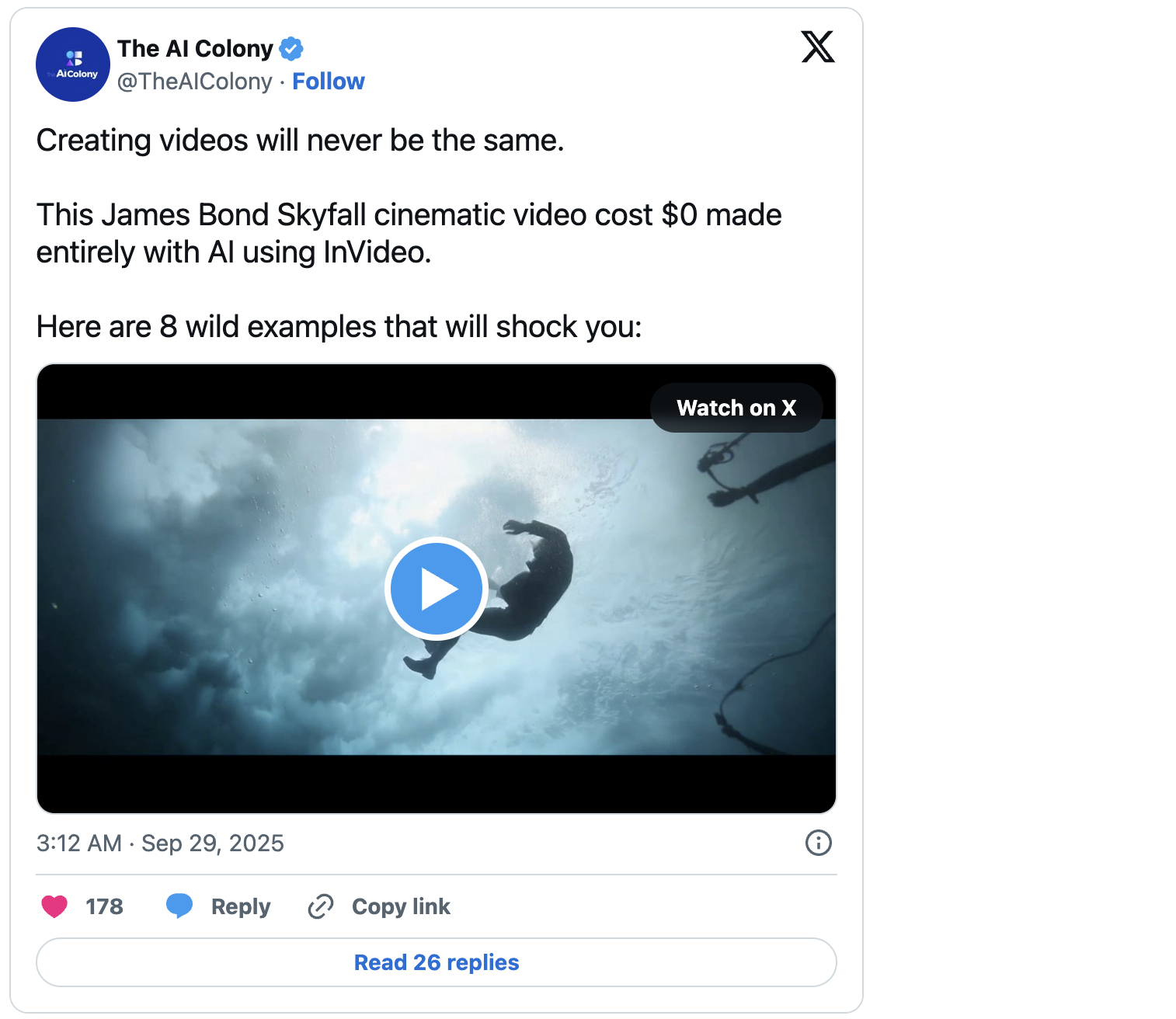Click the chain link icon
The image size is (1176, 1019).
pos(321,906)
